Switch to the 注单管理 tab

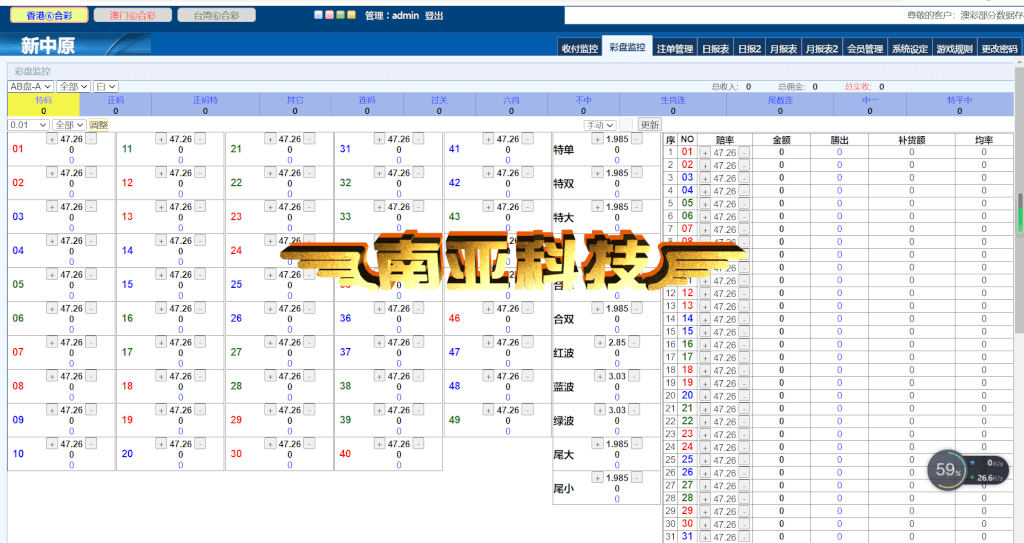tap(675, 48)
